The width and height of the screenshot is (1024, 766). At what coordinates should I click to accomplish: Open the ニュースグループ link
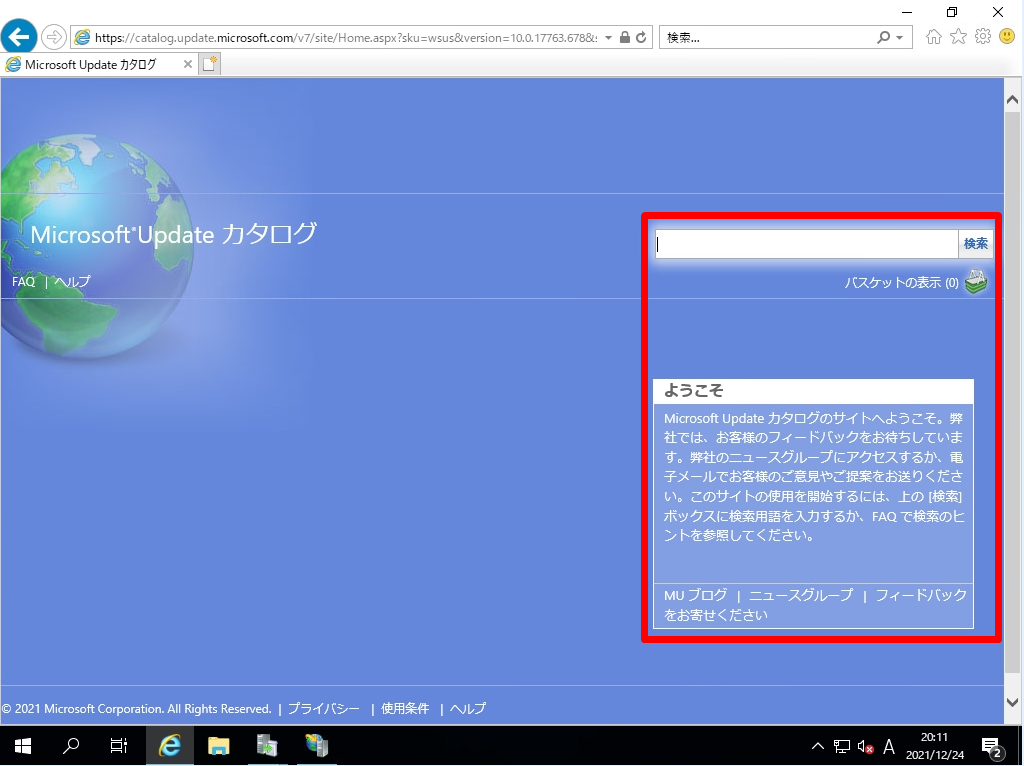[801, 596]
